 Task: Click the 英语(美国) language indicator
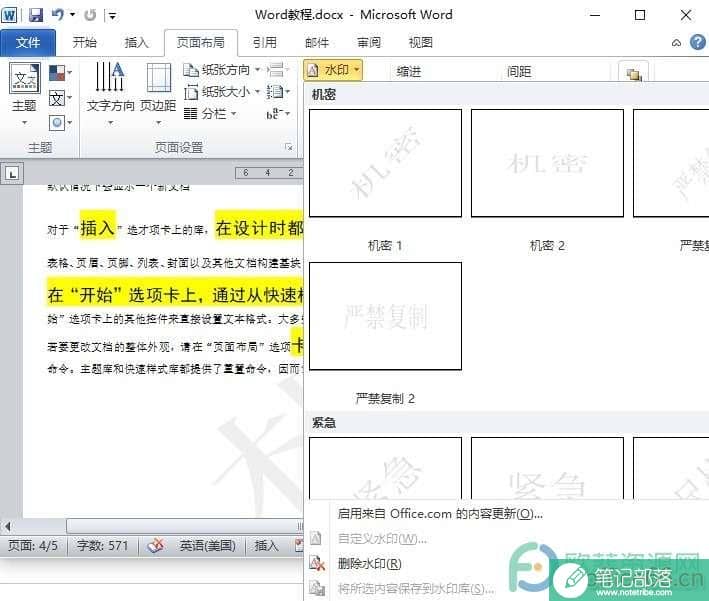point(207,546)
